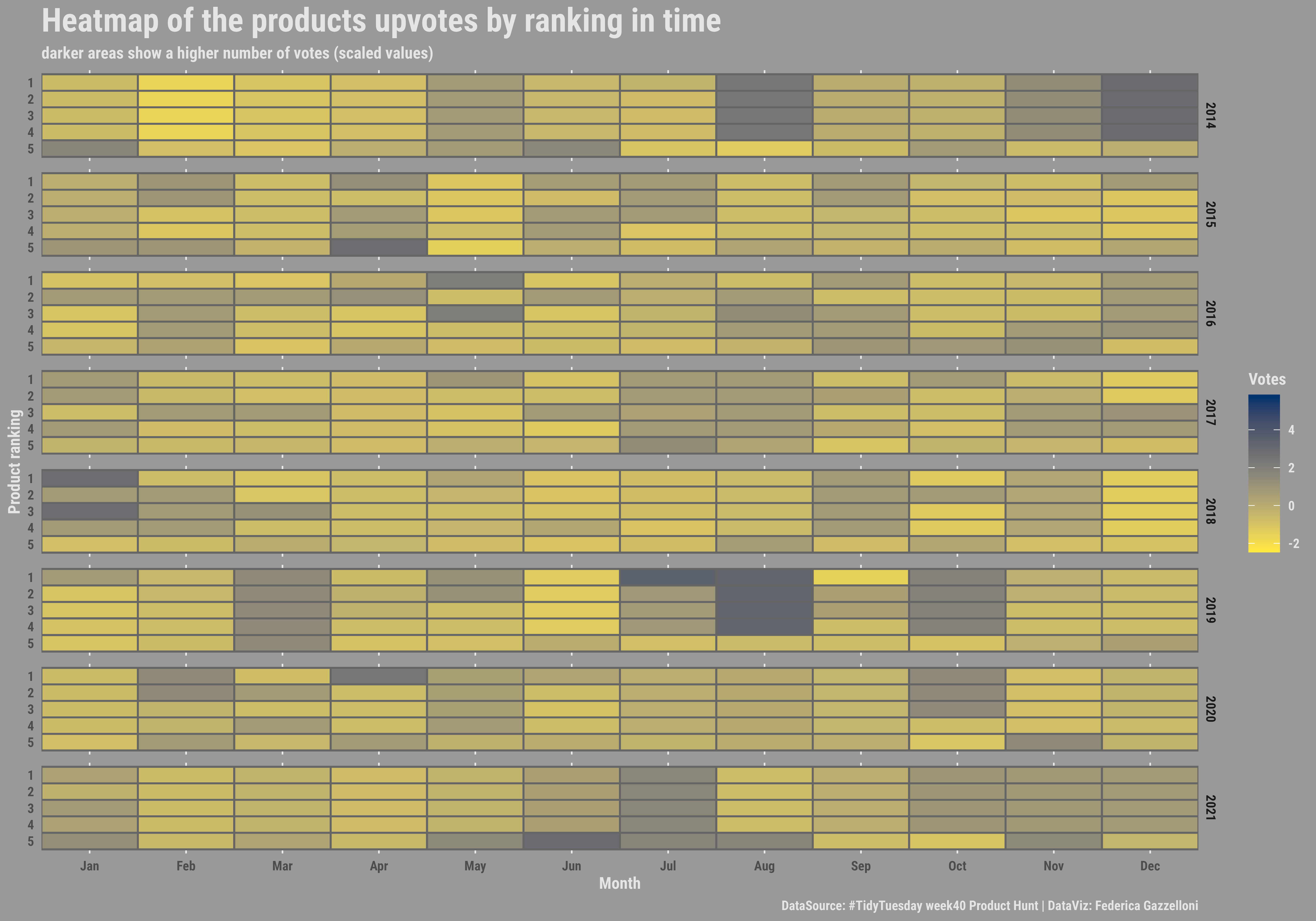Click the Jan month axis label
Viewport: 1316px width, 921px height.
pyautogui.click(x=89, y=866)
